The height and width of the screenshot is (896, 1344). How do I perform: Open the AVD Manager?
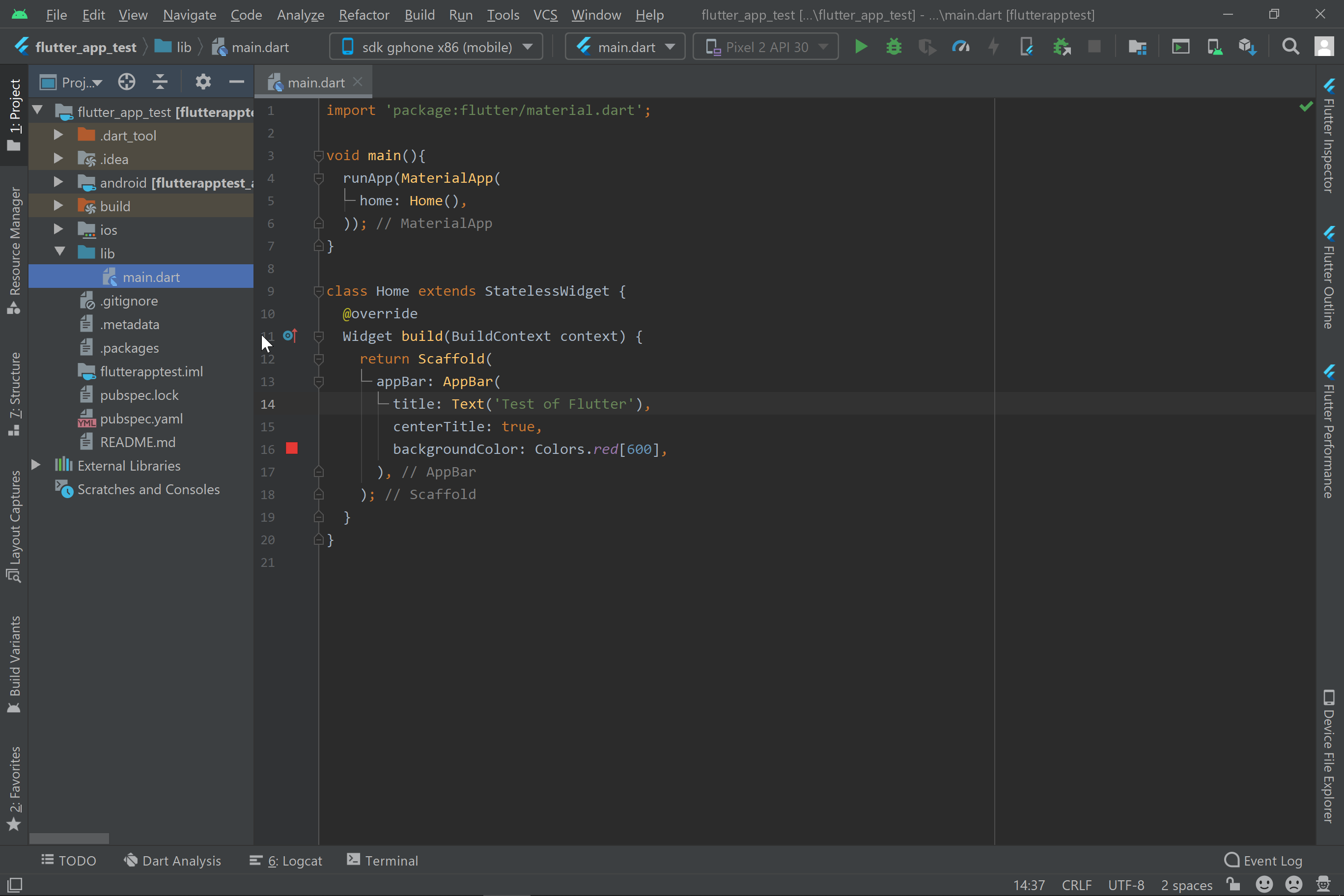pyautogui.click(x=1214, y=46)
